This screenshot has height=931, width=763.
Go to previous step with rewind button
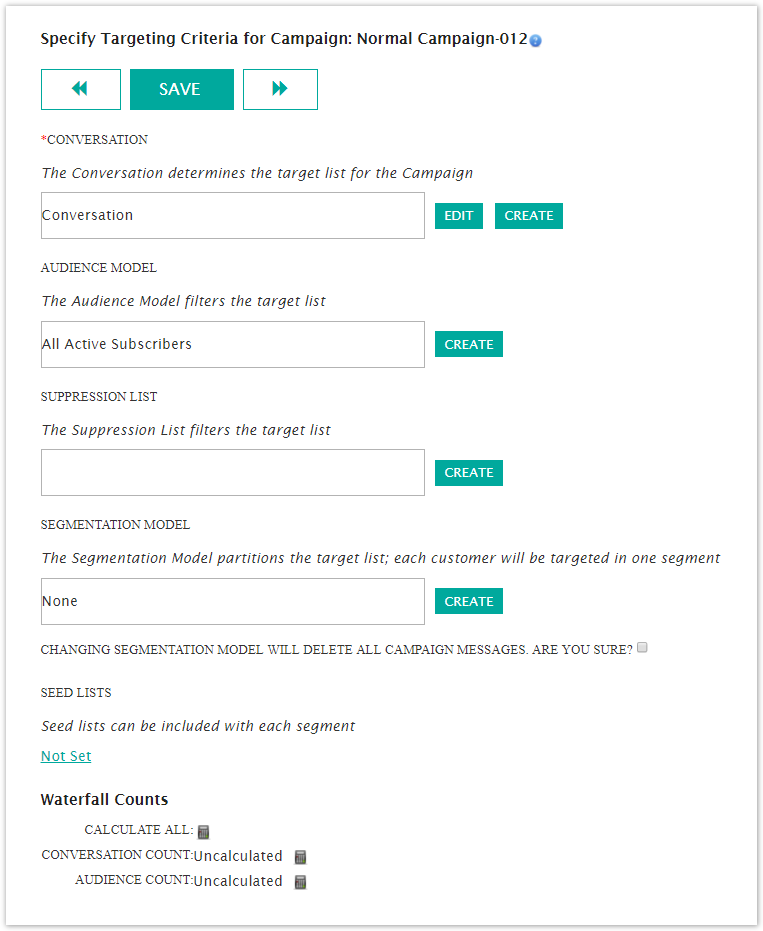[x=81, y=89]
